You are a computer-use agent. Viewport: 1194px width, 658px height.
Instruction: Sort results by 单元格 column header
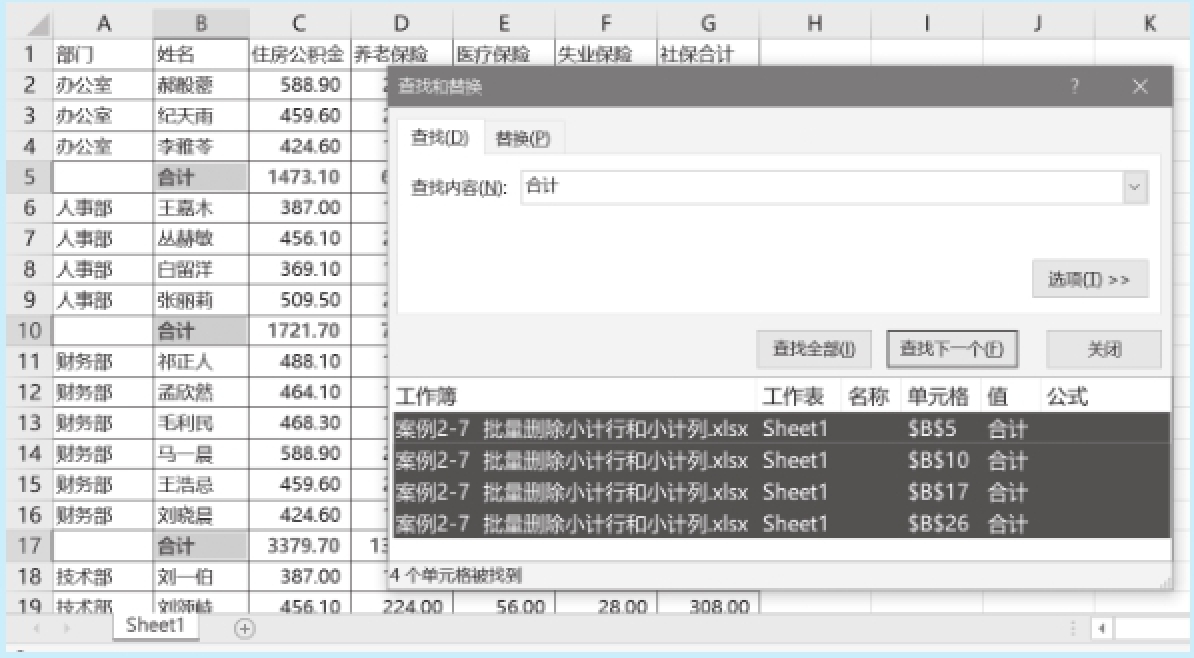click(938, 397)
